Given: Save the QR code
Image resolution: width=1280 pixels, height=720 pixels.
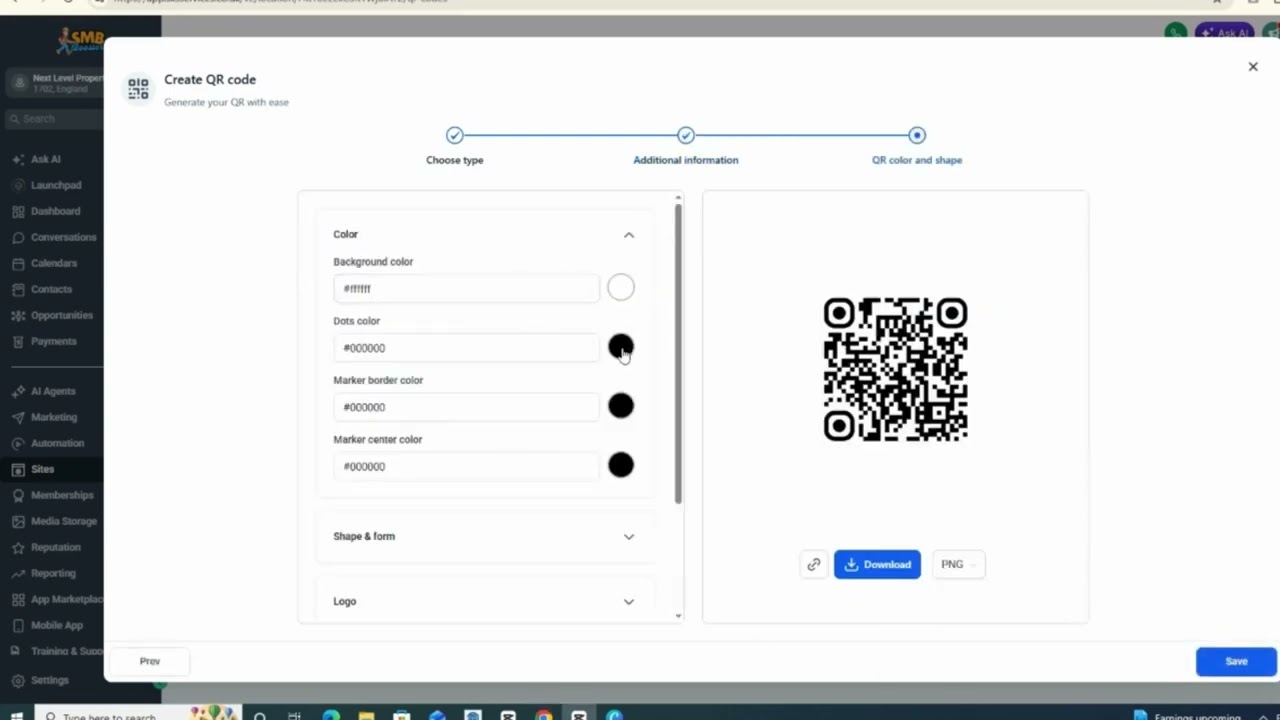Looking at the screenshot, I should tap(1236, 661).
